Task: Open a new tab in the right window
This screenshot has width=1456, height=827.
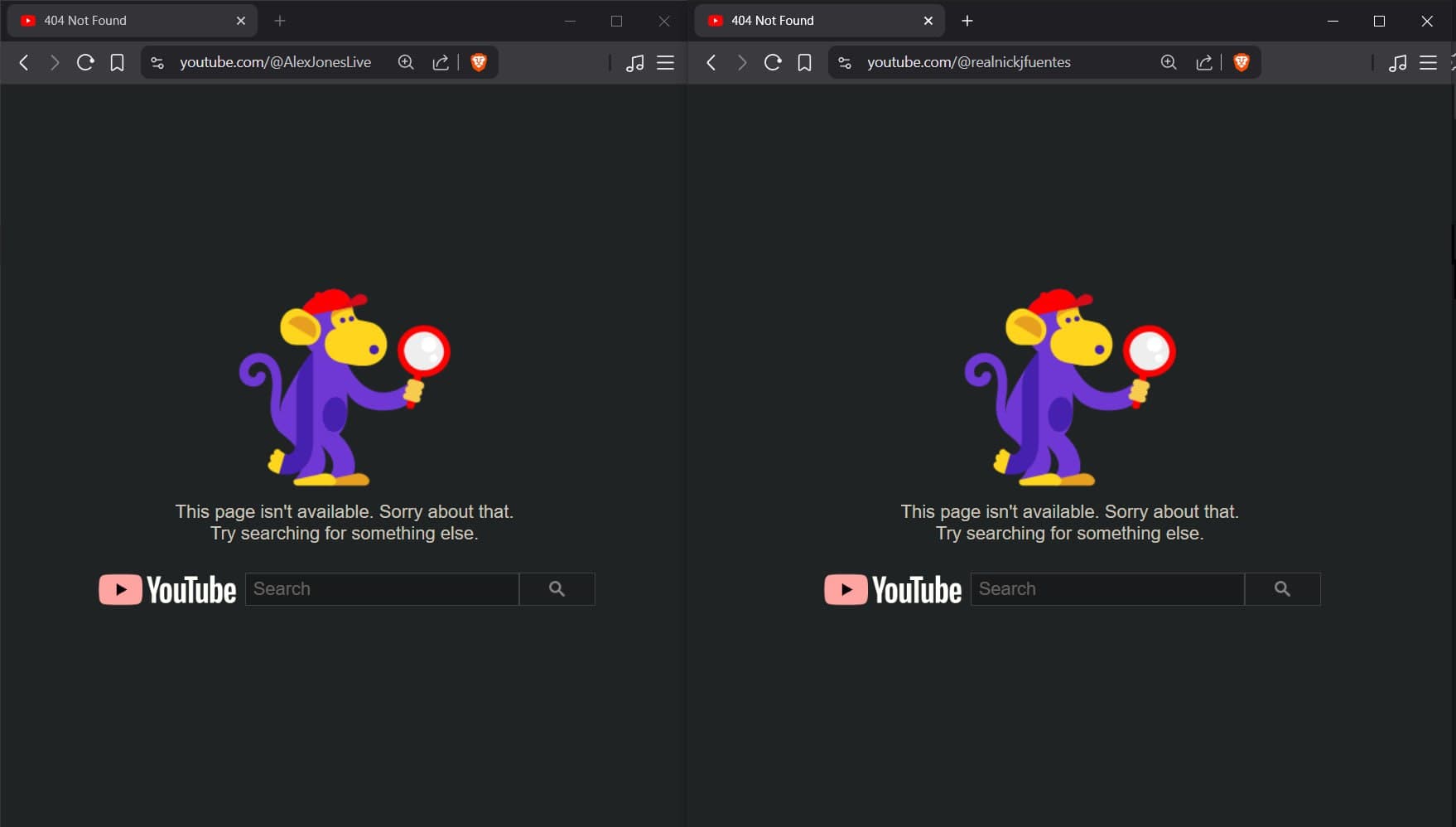Action: click(x=967, y=20)
